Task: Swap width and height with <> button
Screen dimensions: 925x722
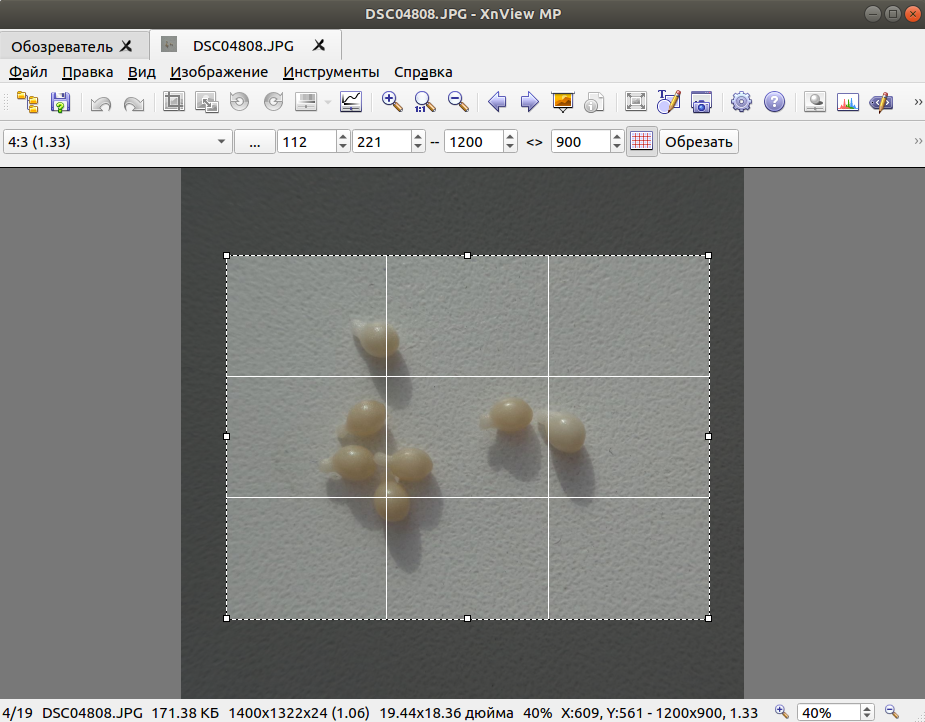Action: (534, 142)
